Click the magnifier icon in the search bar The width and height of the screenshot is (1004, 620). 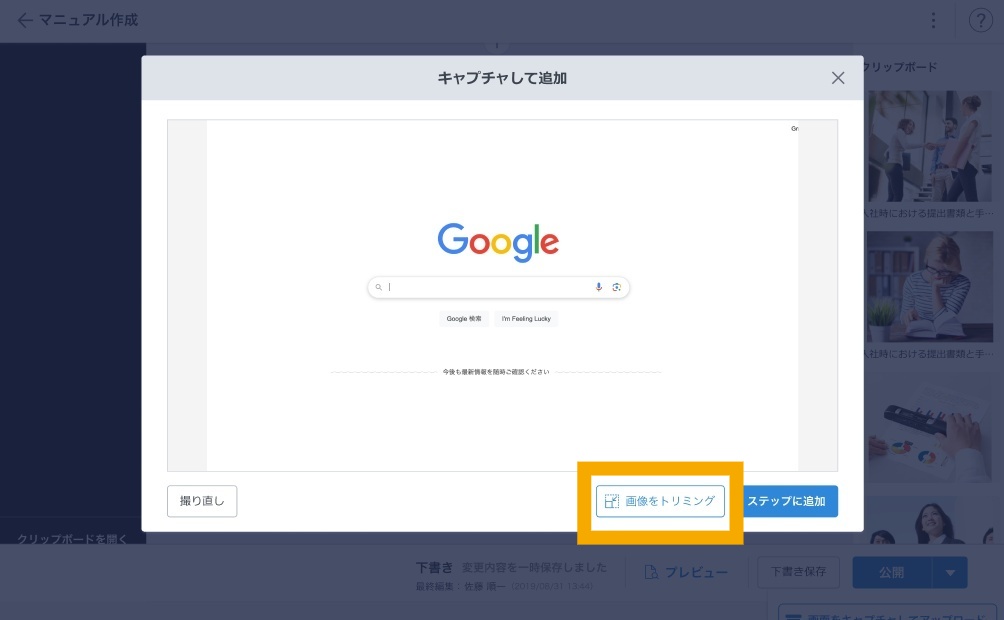[379, 287]
